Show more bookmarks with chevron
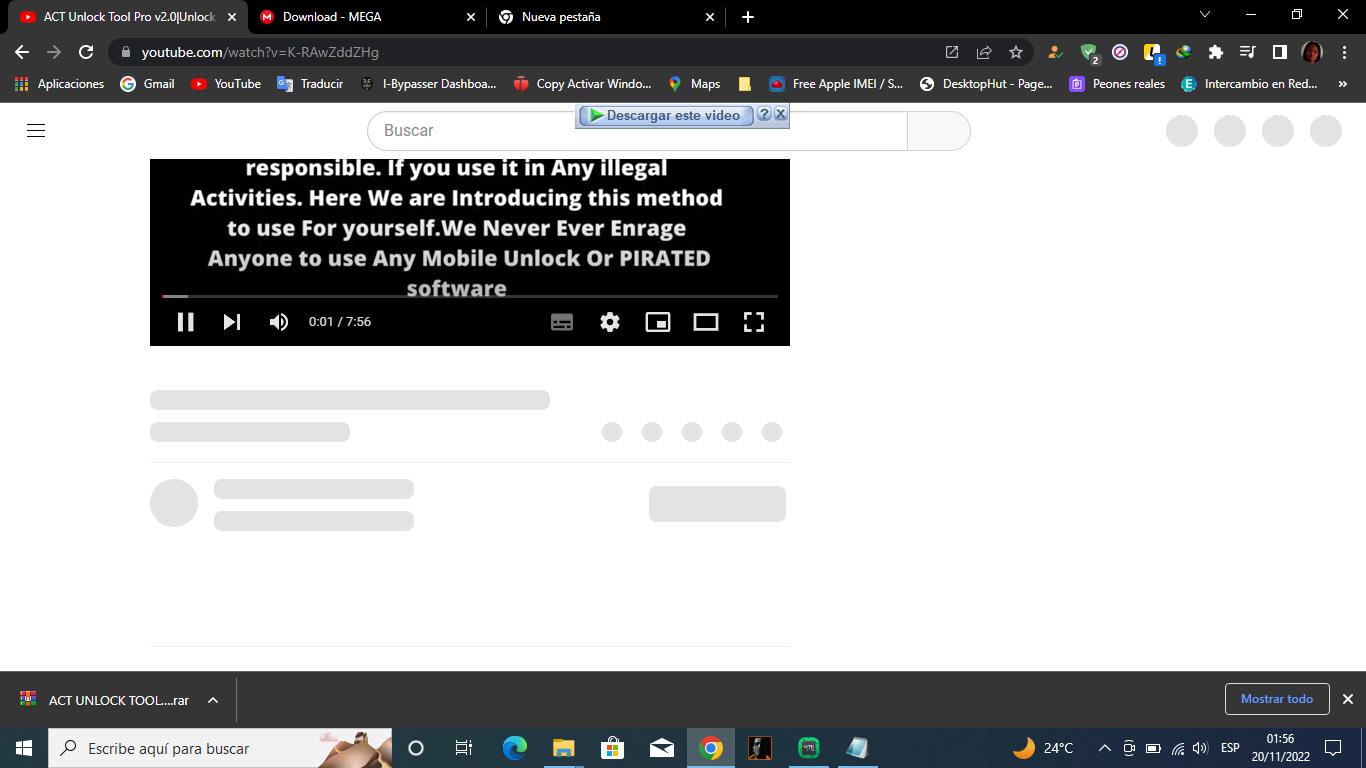 (x=1343, y=84)
